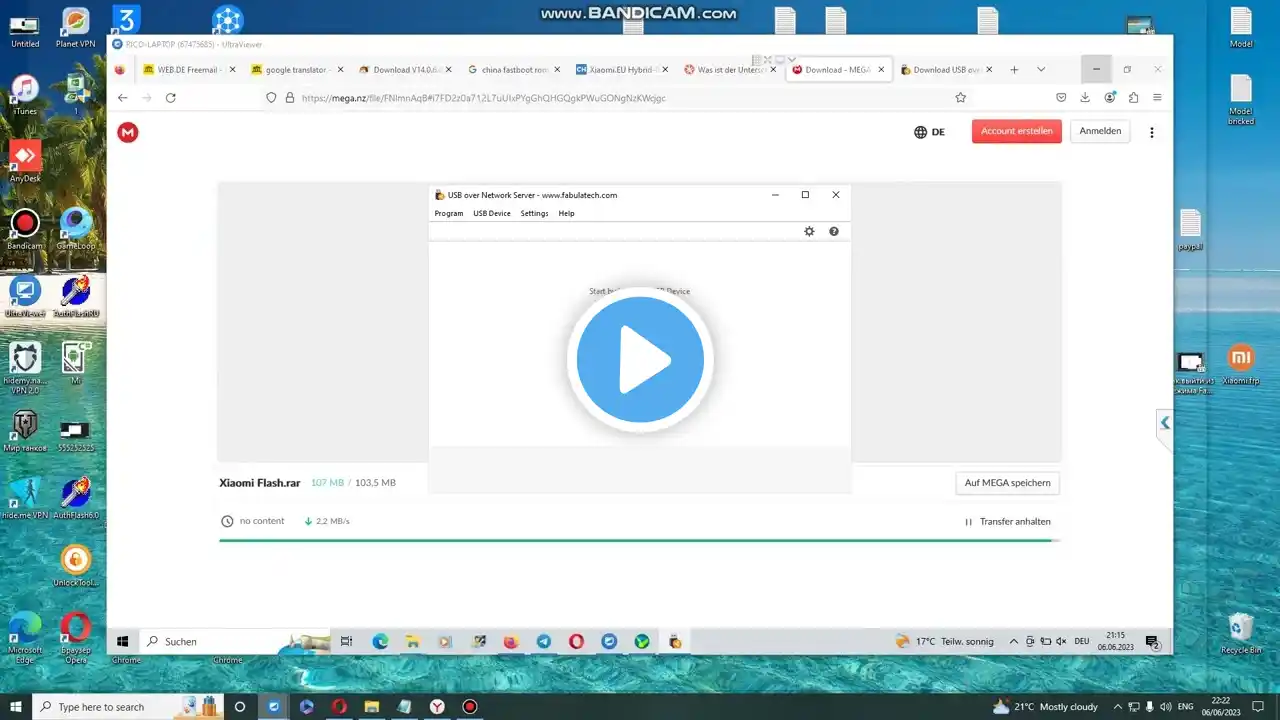Image resolution: width=1280 pixels, height=720 pixels.
Task: Bookmark this page with the star icon
Action: [961, 98]
